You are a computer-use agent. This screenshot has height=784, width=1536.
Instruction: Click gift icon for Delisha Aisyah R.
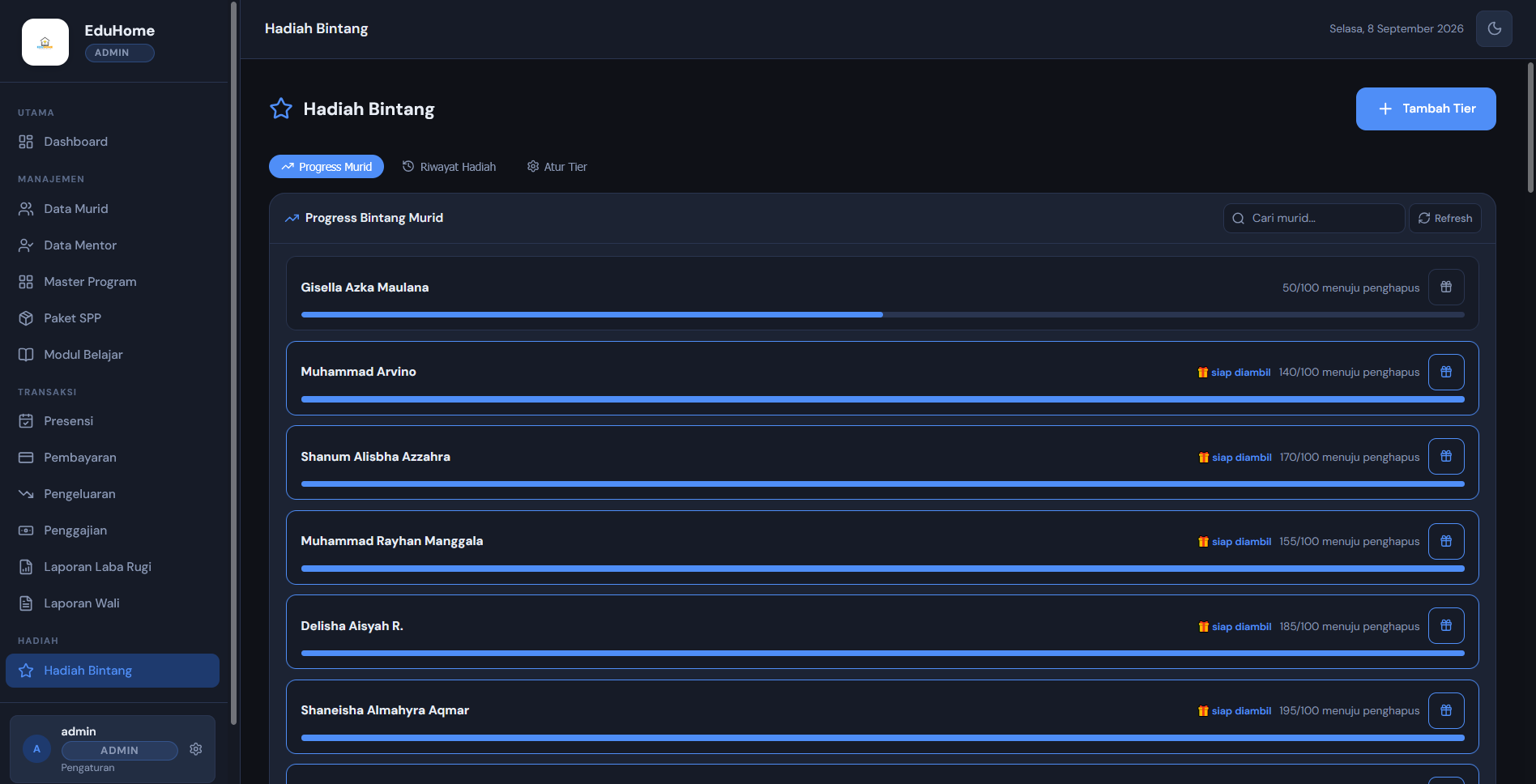[x=1446, y=625]
